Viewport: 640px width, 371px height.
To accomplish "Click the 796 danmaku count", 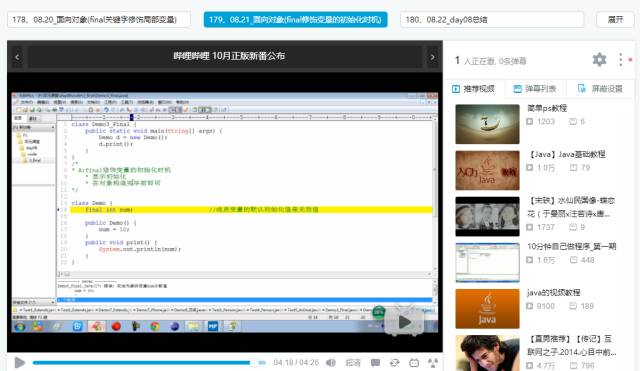I will click(587, 365).
